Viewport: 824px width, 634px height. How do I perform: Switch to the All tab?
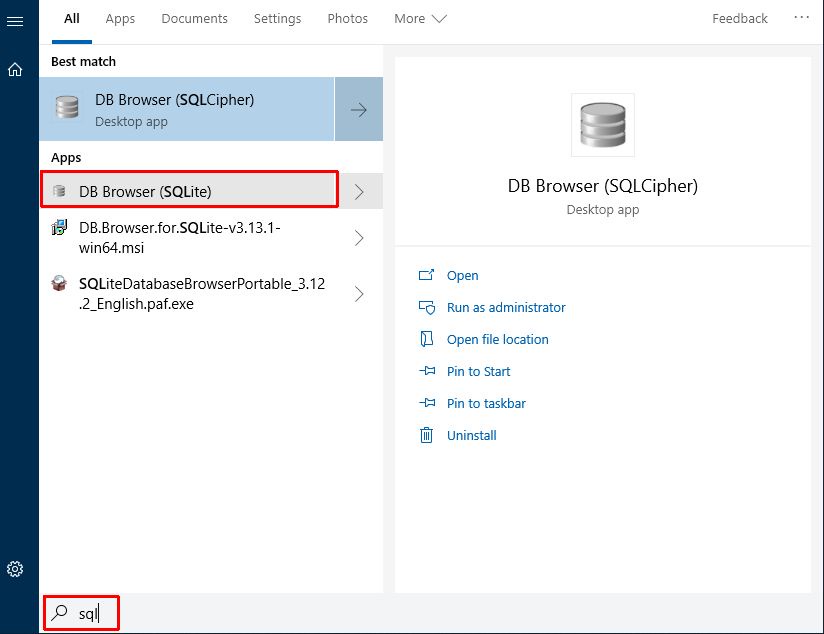[x=72, y=19]
